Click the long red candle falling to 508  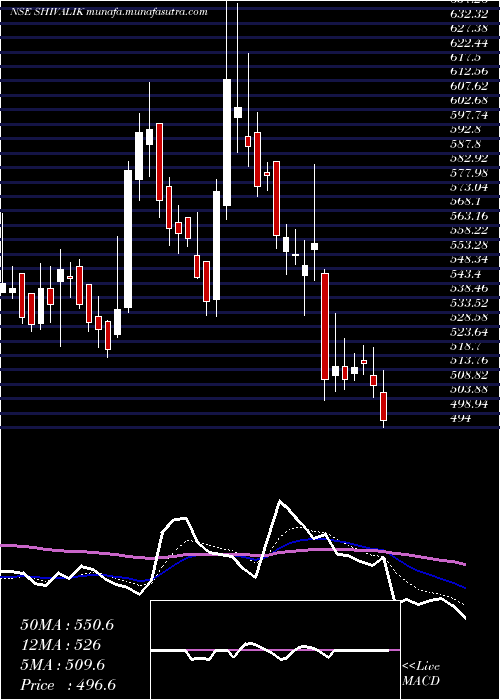coord(325,326)
